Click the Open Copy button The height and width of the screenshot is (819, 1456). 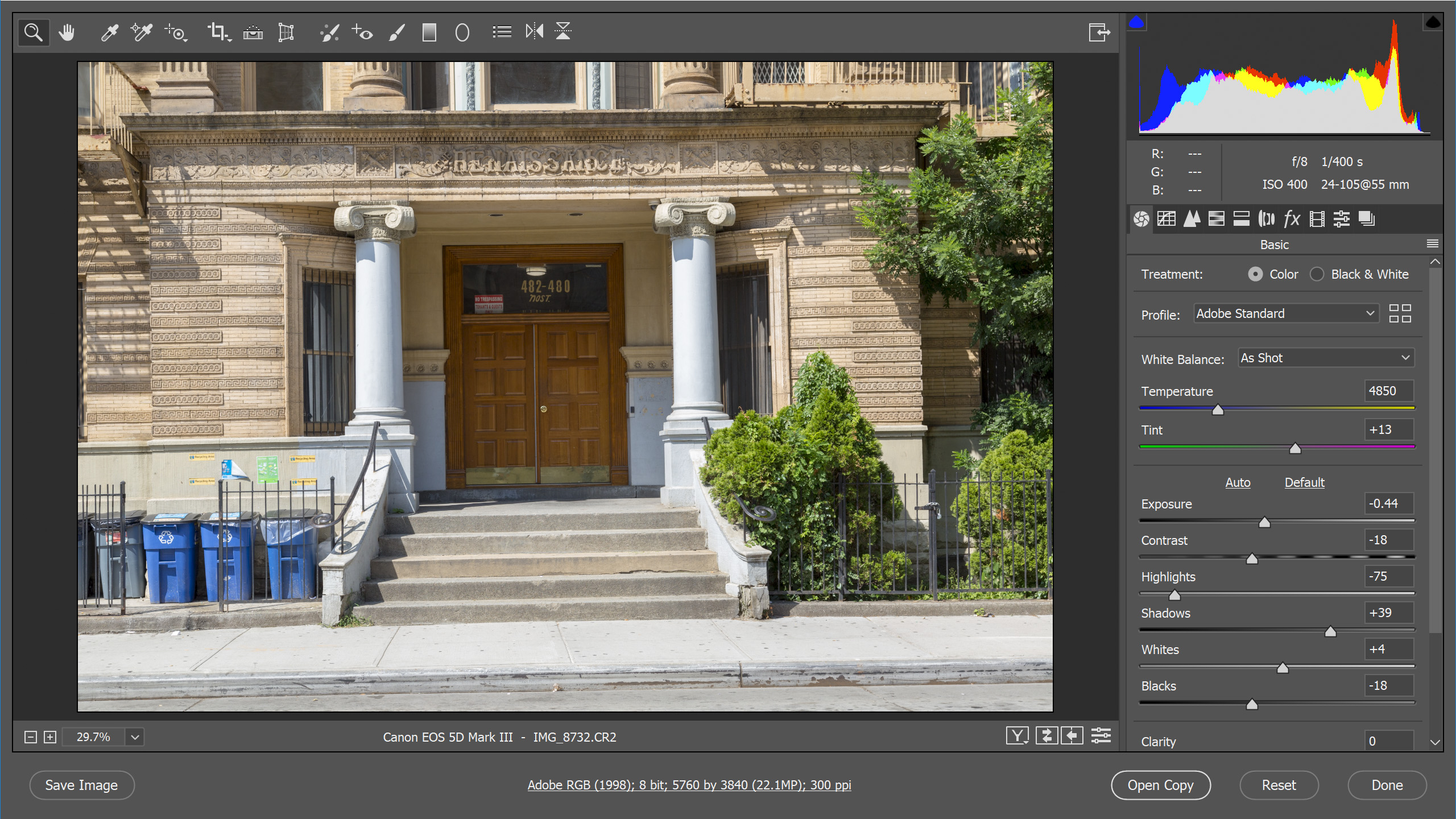pyautogui.click(x=1161, y=785)
